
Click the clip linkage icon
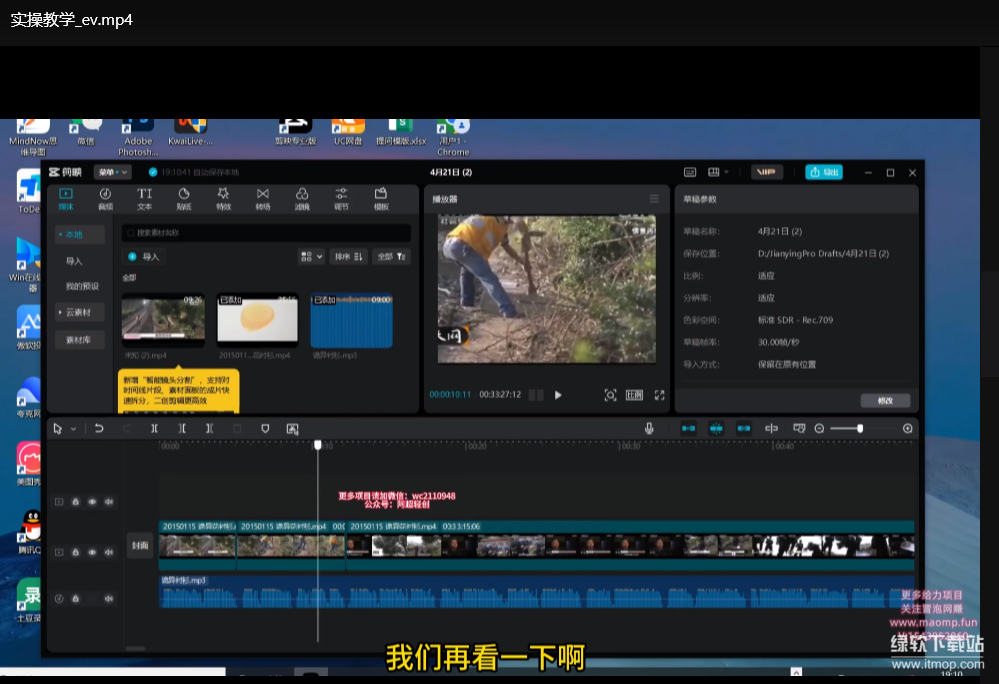(744, 429)
